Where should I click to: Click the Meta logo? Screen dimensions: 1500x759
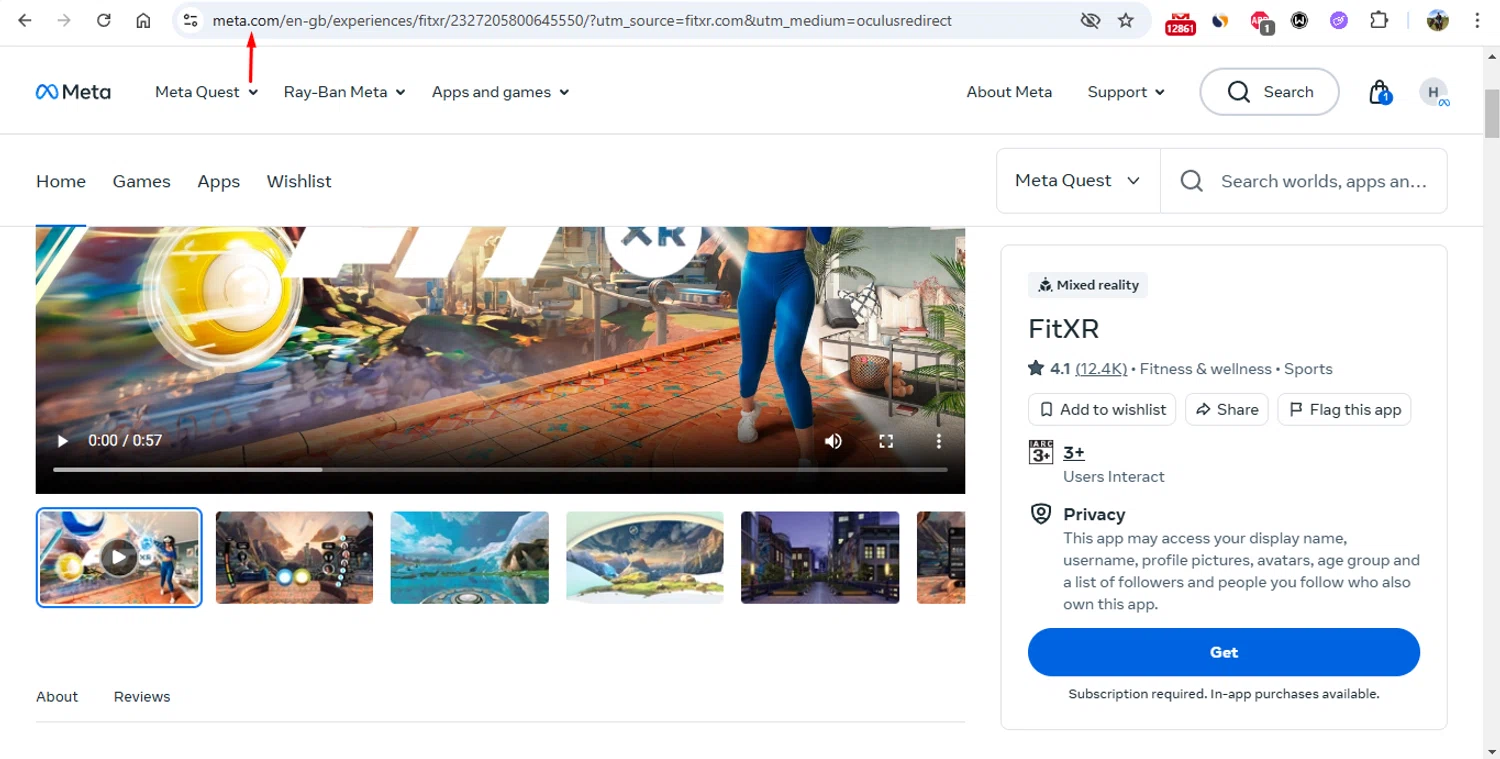[73, 92]
